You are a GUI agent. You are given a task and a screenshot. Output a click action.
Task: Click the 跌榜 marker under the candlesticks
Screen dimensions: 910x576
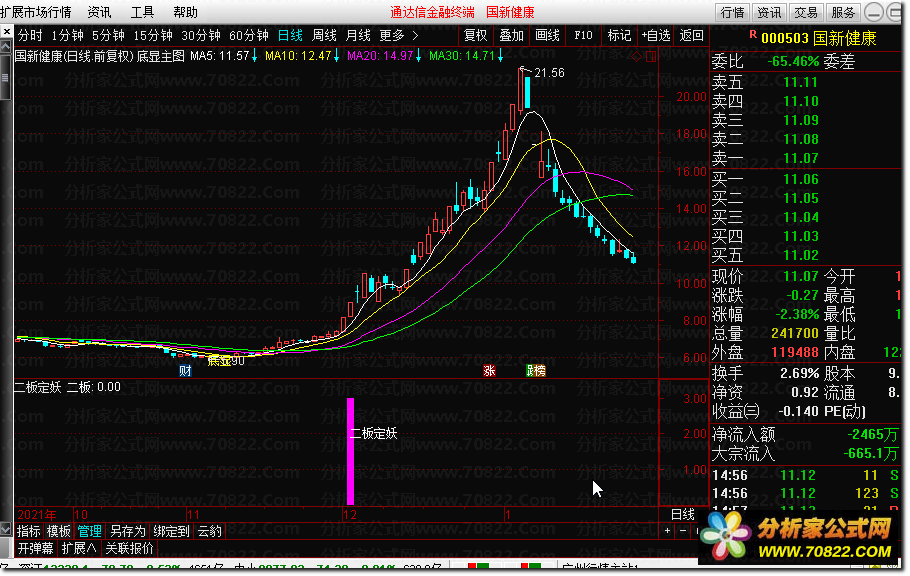click(x=536, y=371)
